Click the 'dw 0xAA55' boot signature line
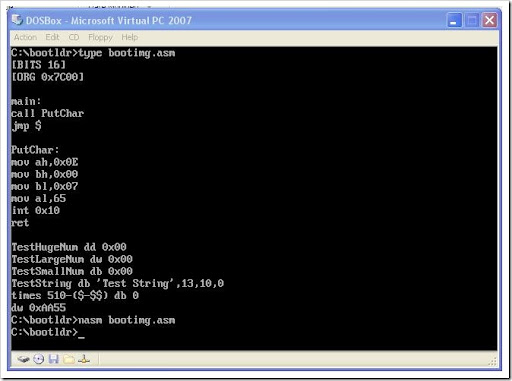The width and height of the screenshot is (512, 381). 38,308
